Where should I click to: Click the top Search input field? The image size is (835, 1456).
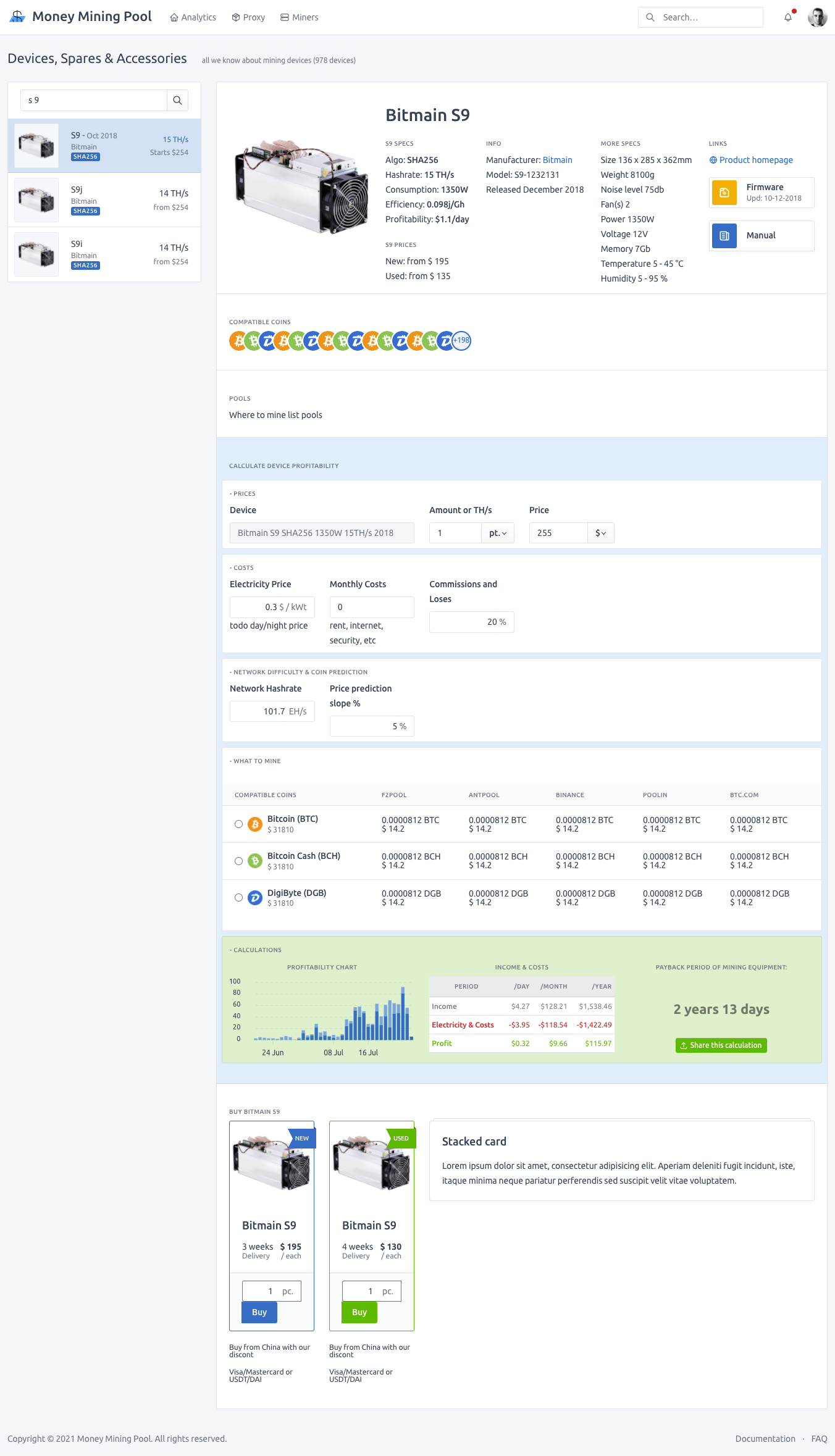tap(700, 17)
